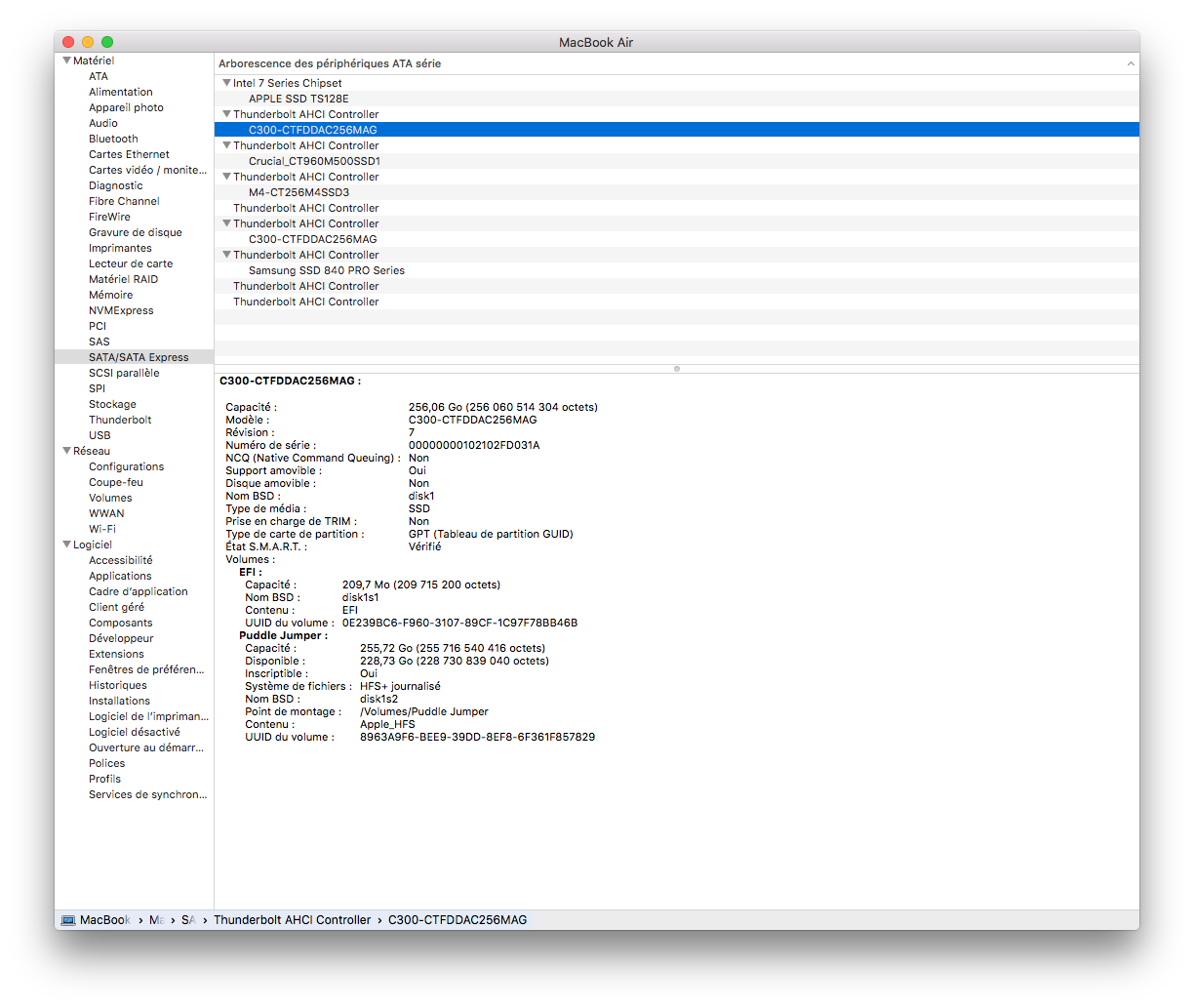Collapse the controller above the selected C300 row
This screenshot has width=1194, height=1008.
tap(226, 114)
